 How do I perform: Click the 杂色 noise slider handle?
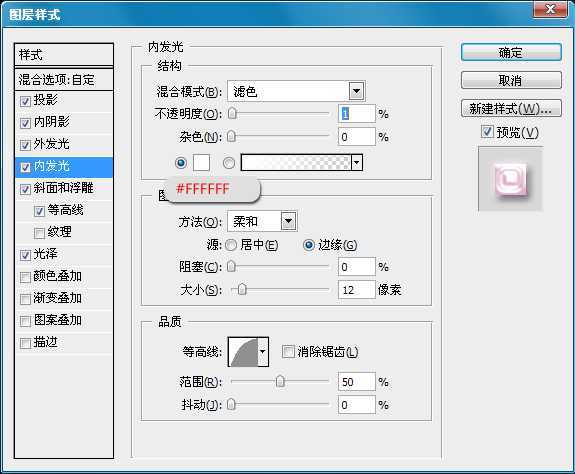pos(231,137)
